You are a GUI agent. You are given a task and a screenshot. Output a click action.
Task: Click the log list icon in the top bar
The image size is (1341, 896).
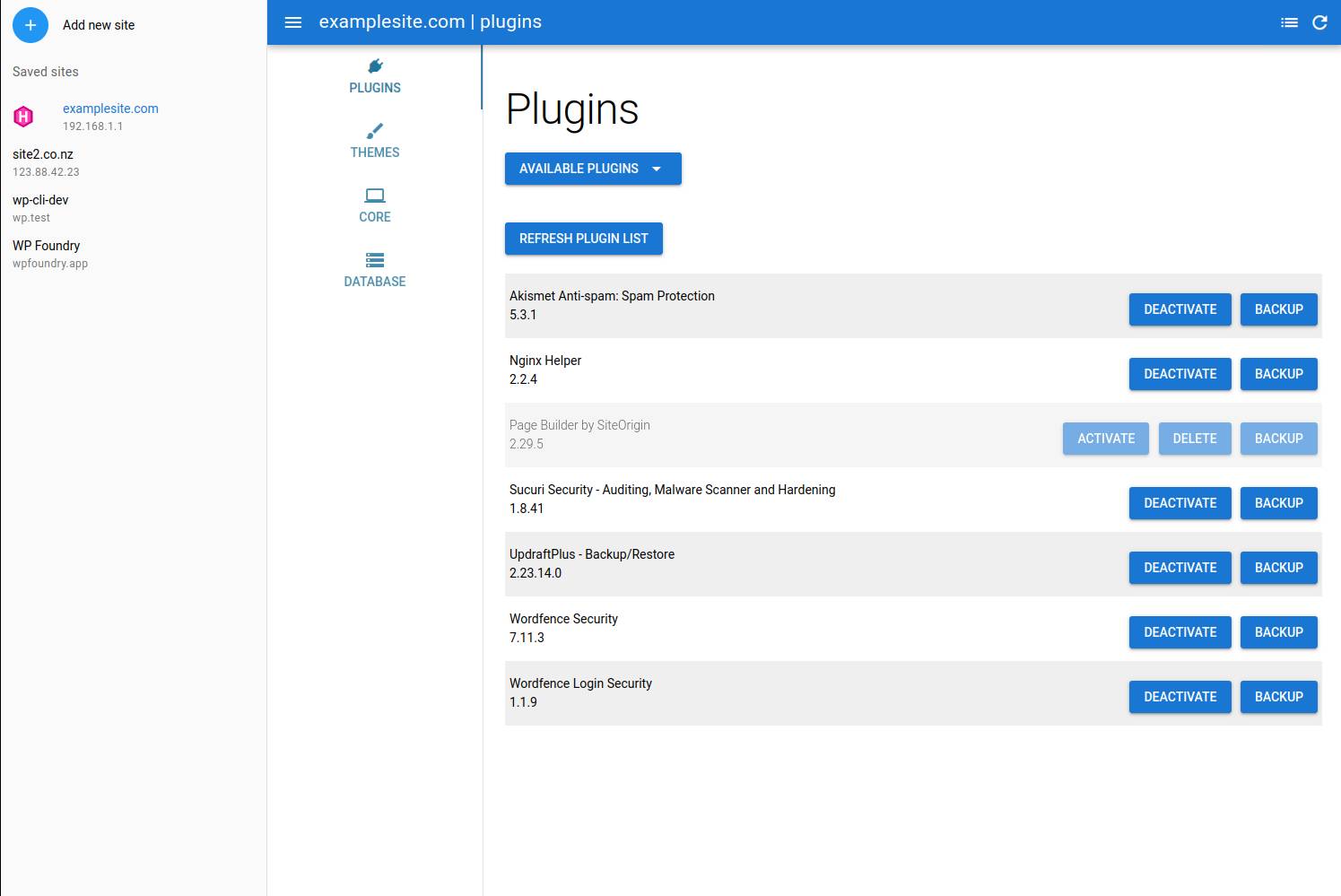pos(1290,22)
